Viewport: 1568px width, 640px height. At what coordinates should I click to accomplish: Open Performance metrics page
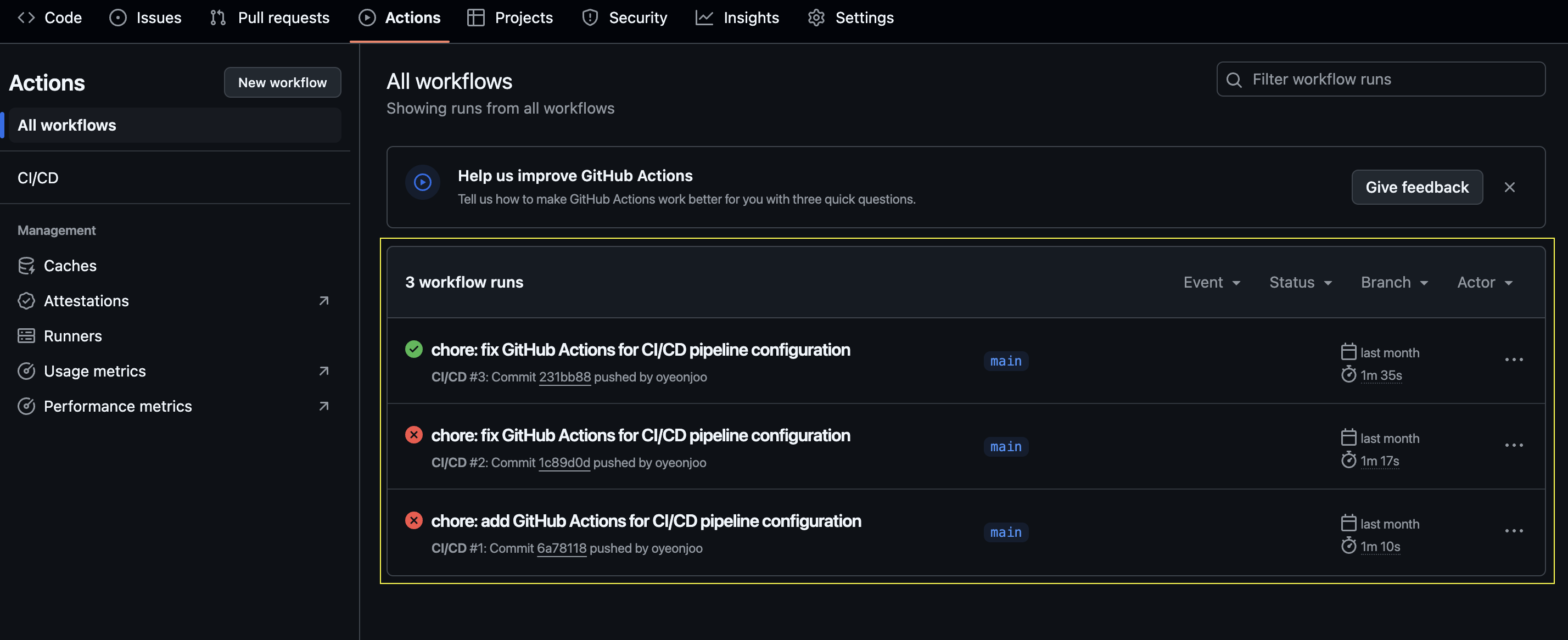tap(117, 406)
